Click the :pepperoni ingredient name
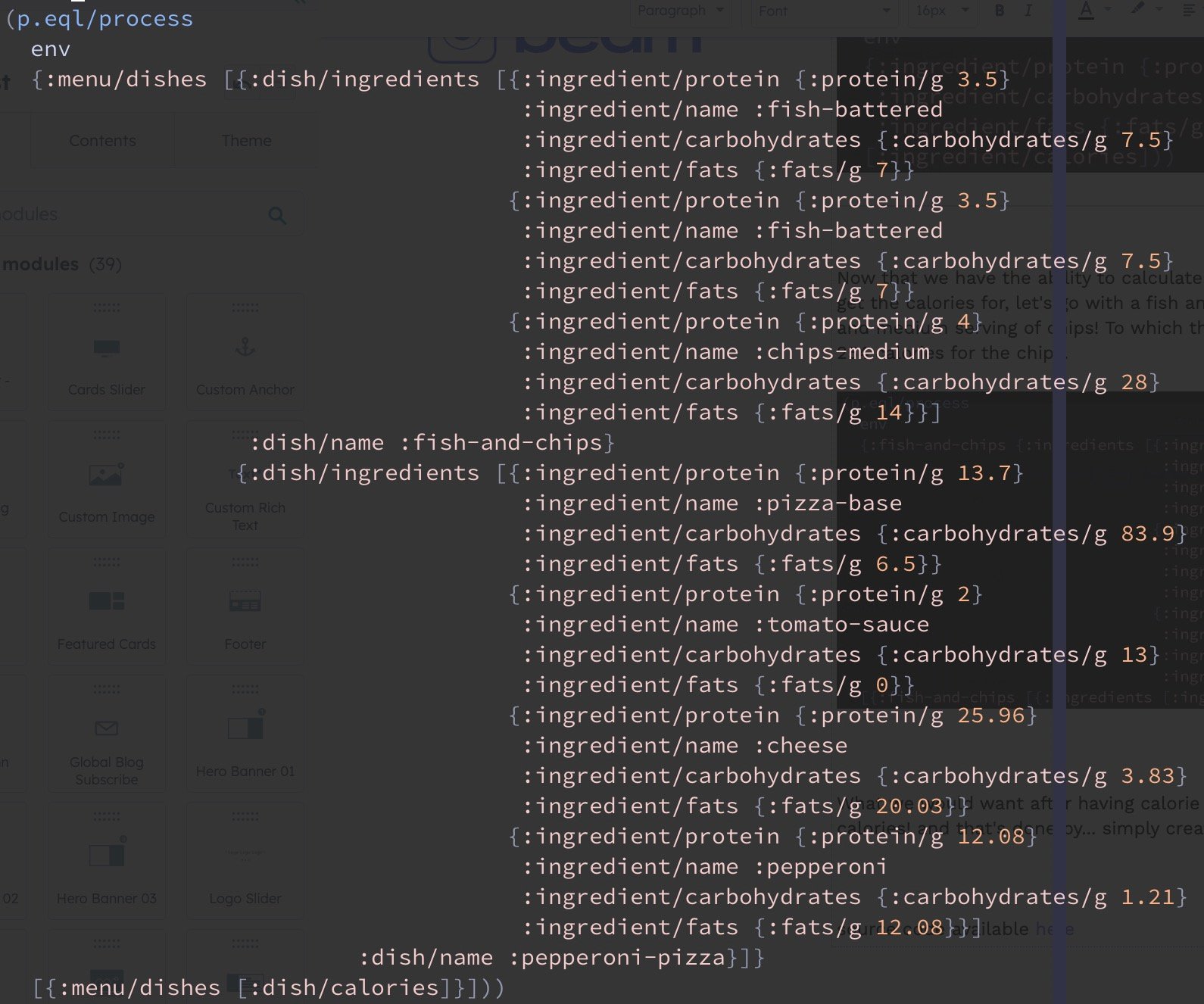This screenshot has height=1004, width=1204. pyautogui.click(x=821, y=866)
